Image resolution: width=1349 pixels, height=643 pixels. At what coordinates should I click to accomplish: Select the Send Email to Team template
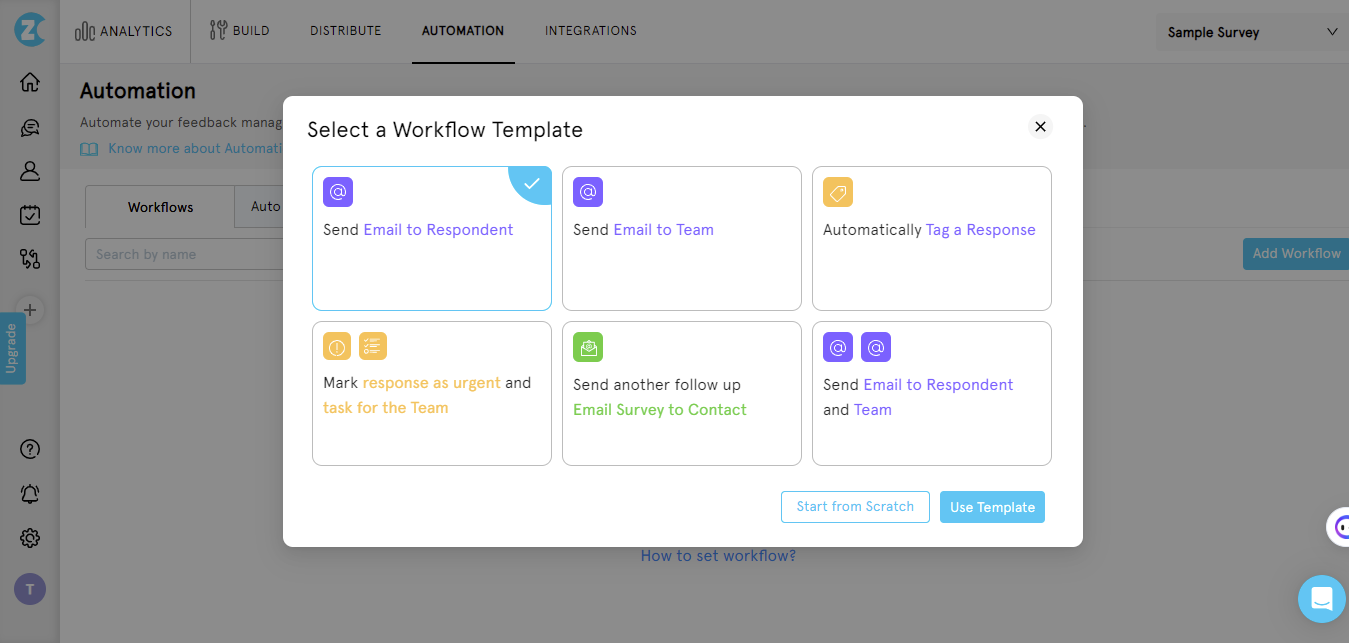(x=681, y=238)
